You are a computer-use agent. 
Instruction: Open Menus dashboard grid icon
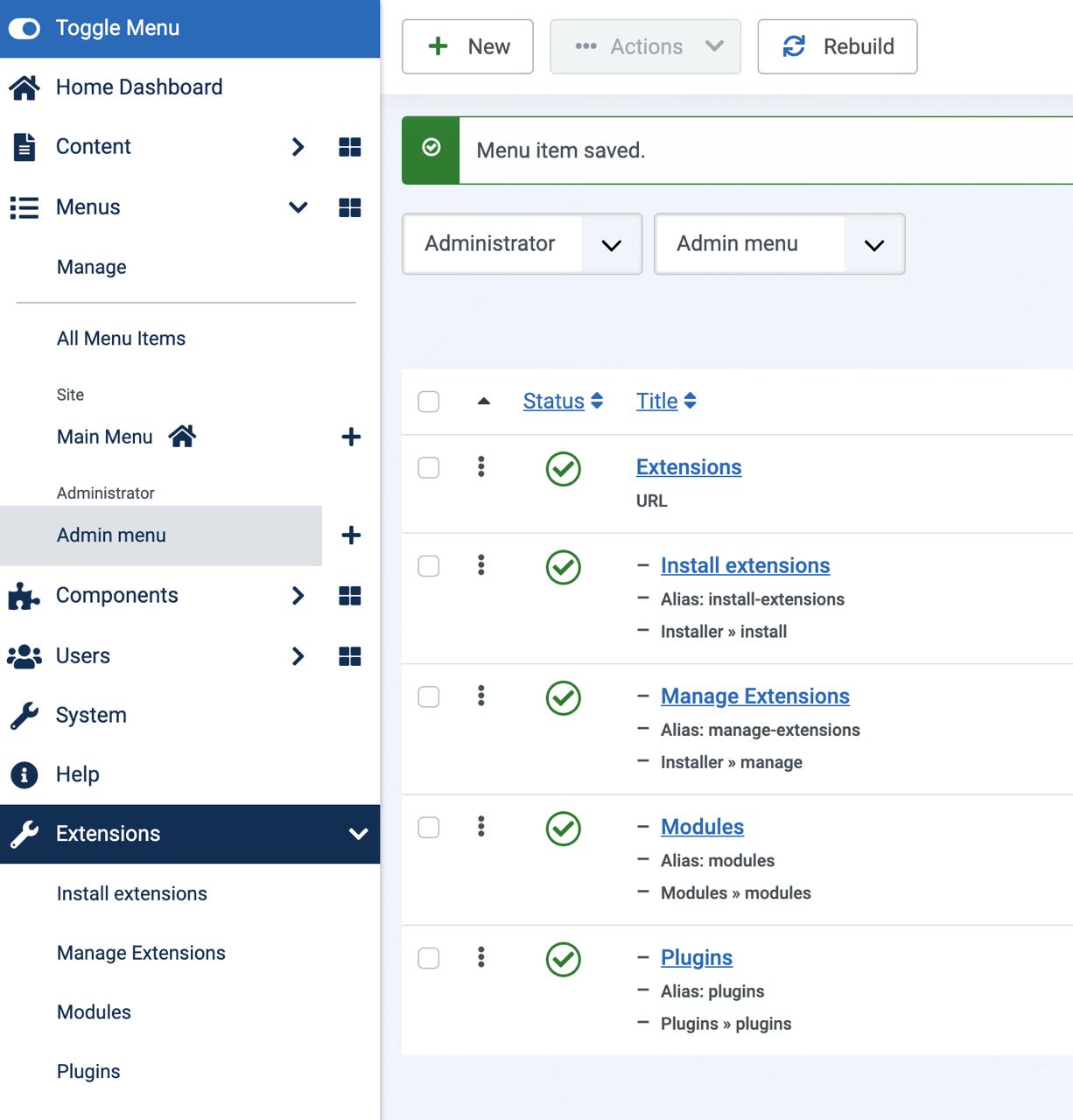click(x=350, y=207)
